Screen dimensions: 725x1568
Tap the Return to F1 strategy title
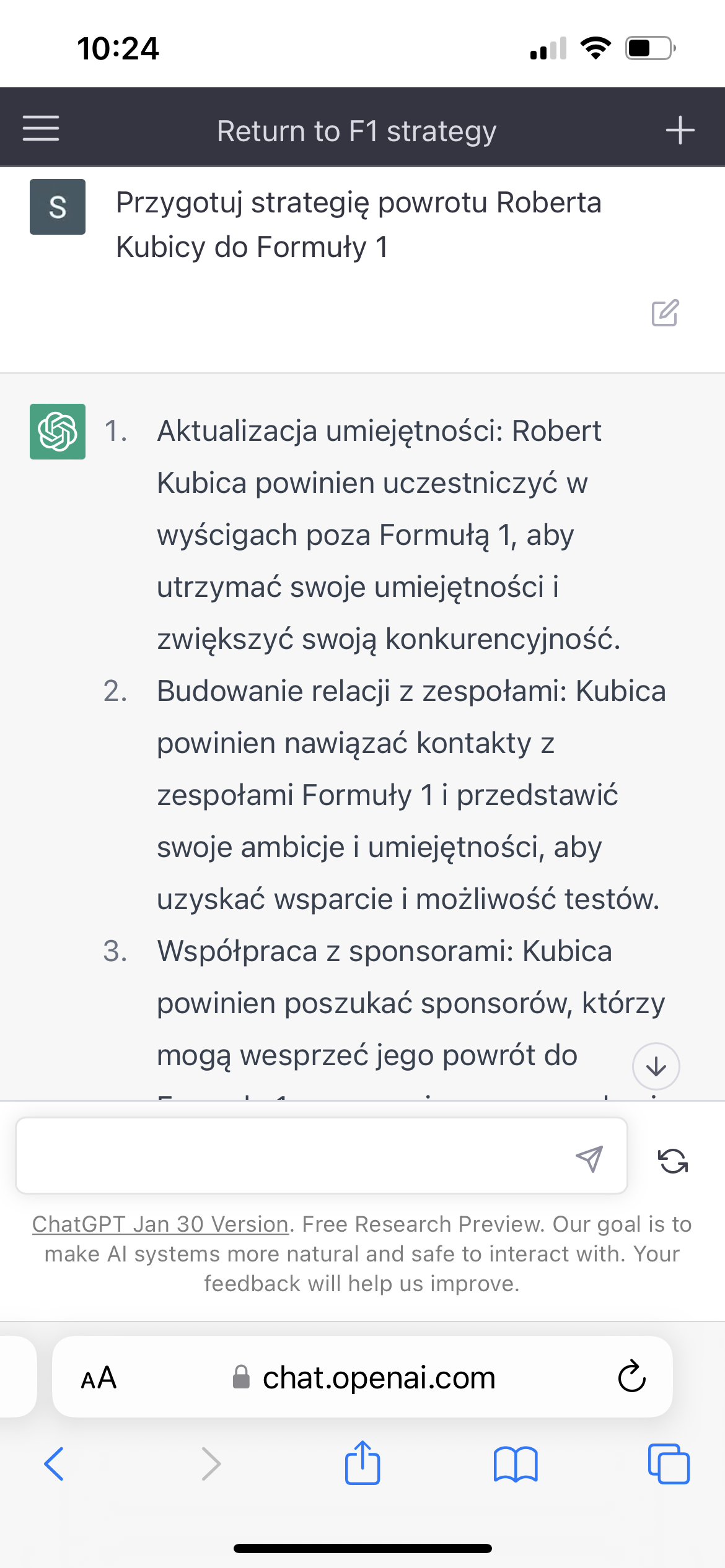356,131
